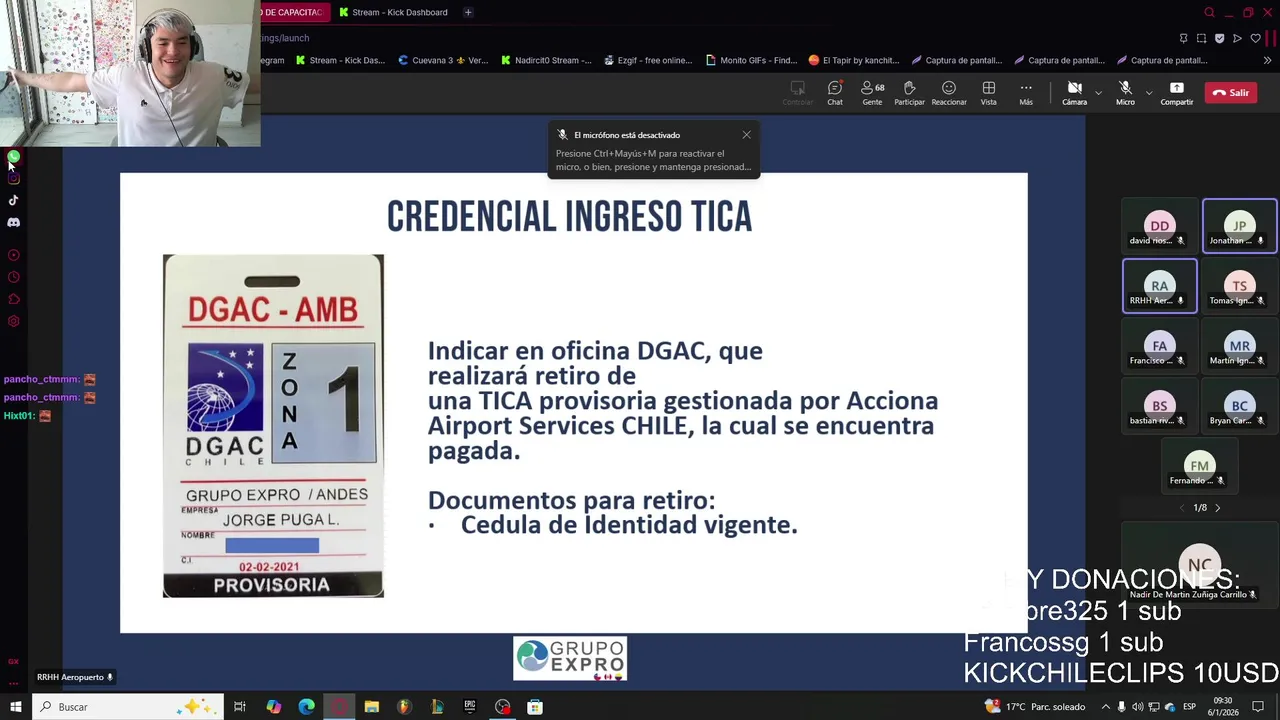Dismiss the microphone deactivated notification
1280x720 pixels.
tap(746, 135)
